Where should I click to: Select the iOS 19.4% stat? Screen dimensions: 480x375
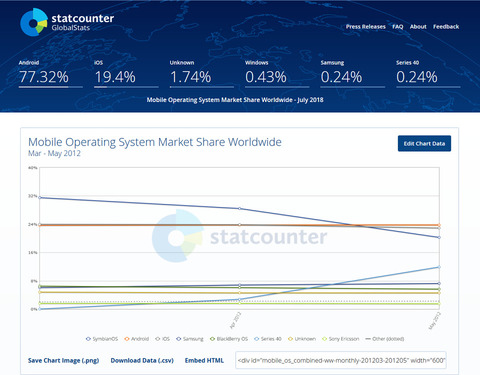pos(126,74)
